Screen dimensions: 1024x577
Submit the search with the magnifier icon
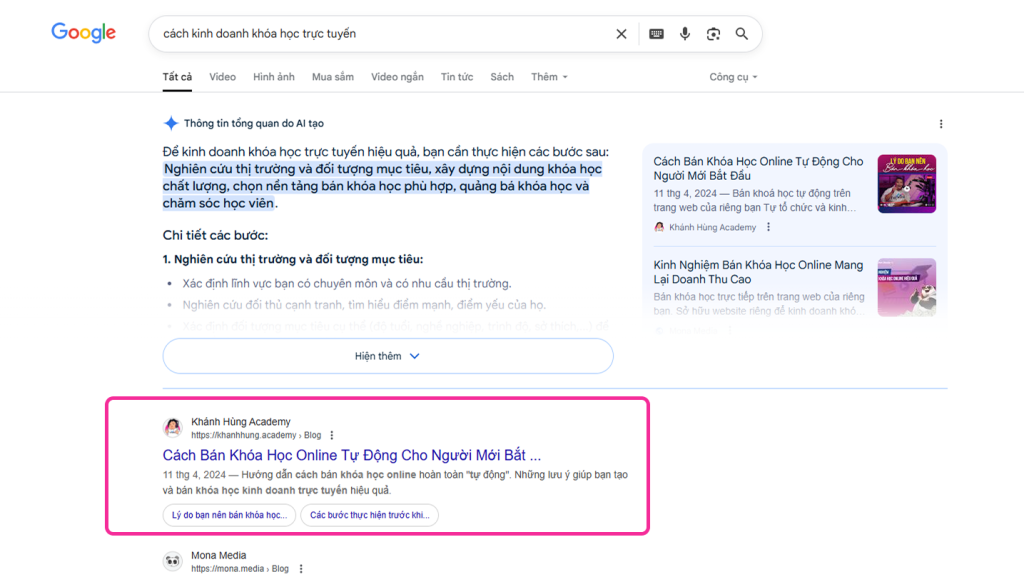(742, 34)
